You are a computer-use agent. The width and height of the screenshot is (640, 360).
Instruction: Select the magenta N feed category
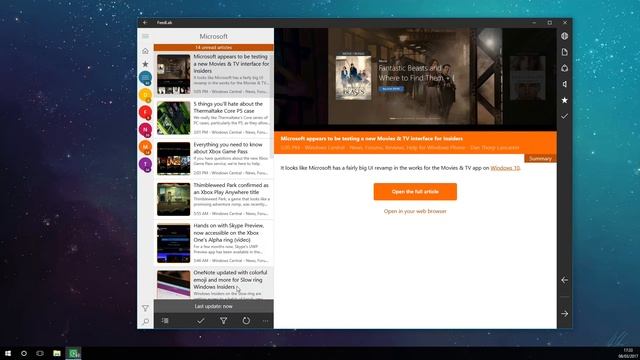(145, 130)
